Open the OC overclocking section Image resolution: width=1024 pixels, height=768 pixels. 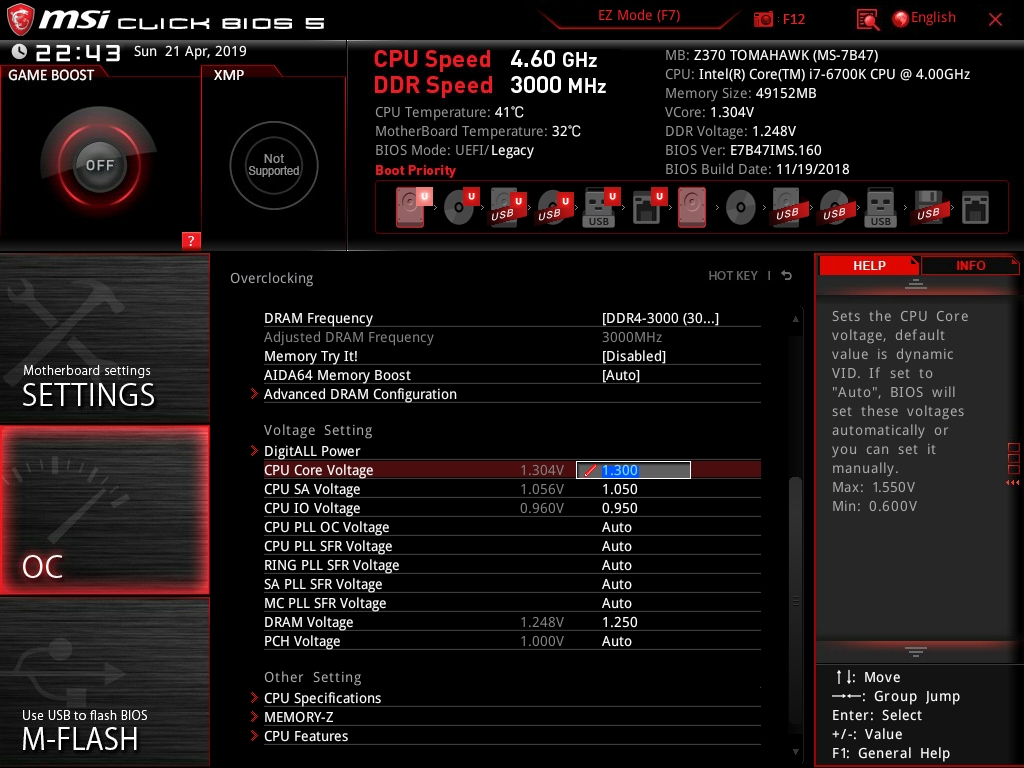coord(104,510)
